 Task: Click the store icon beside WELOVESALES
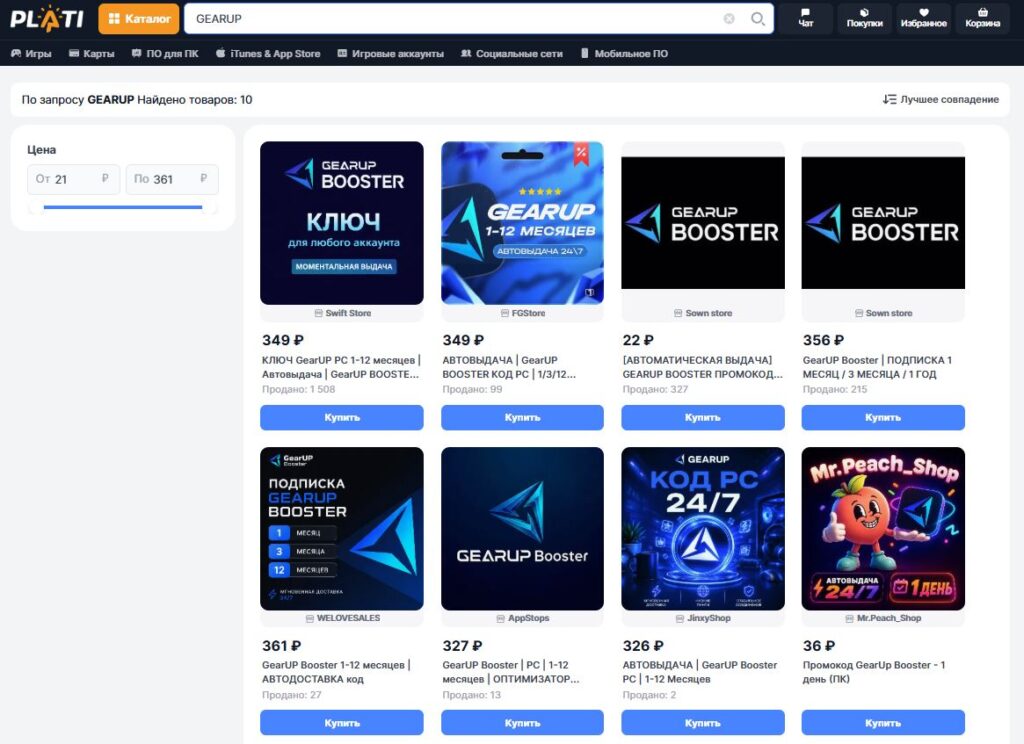[x=310, y=618]
